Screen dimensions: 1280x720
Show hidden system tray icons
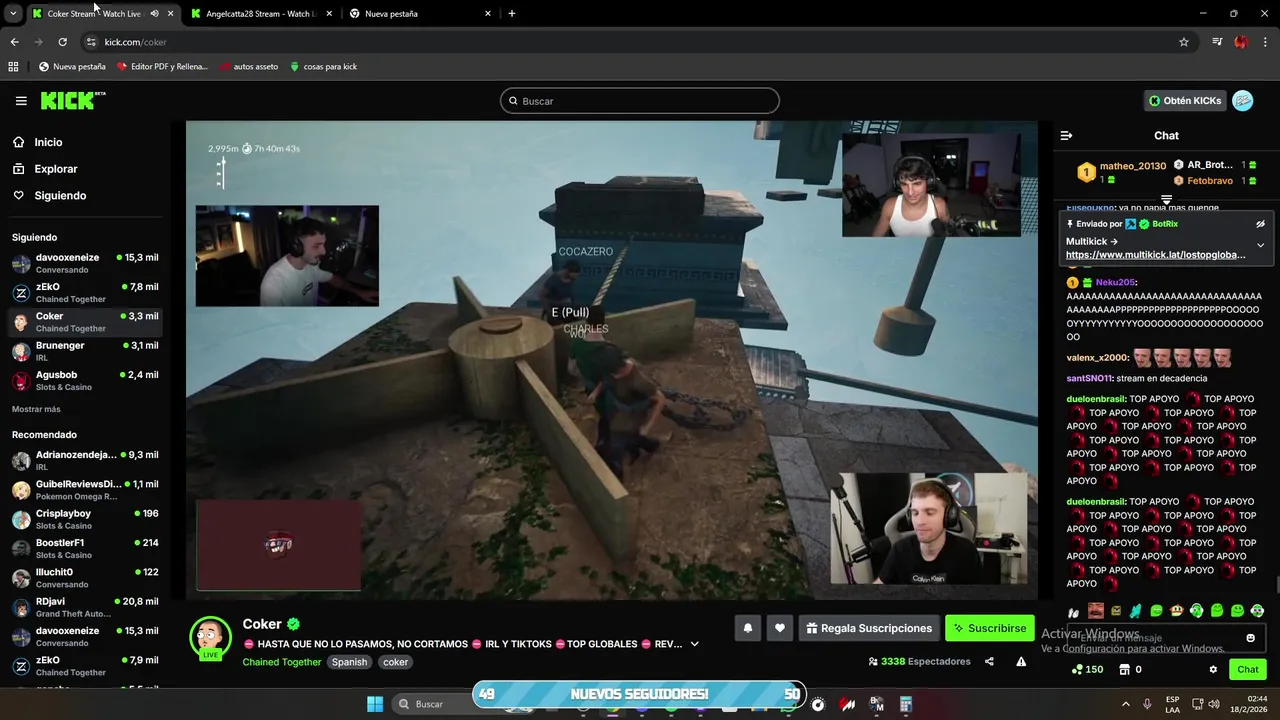coord(1125,704)
